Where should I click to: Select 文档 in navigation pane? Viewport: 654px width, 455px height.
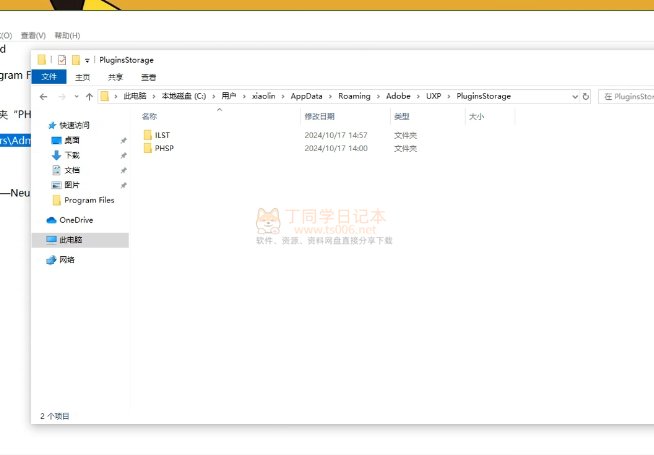tap(72, 170)
